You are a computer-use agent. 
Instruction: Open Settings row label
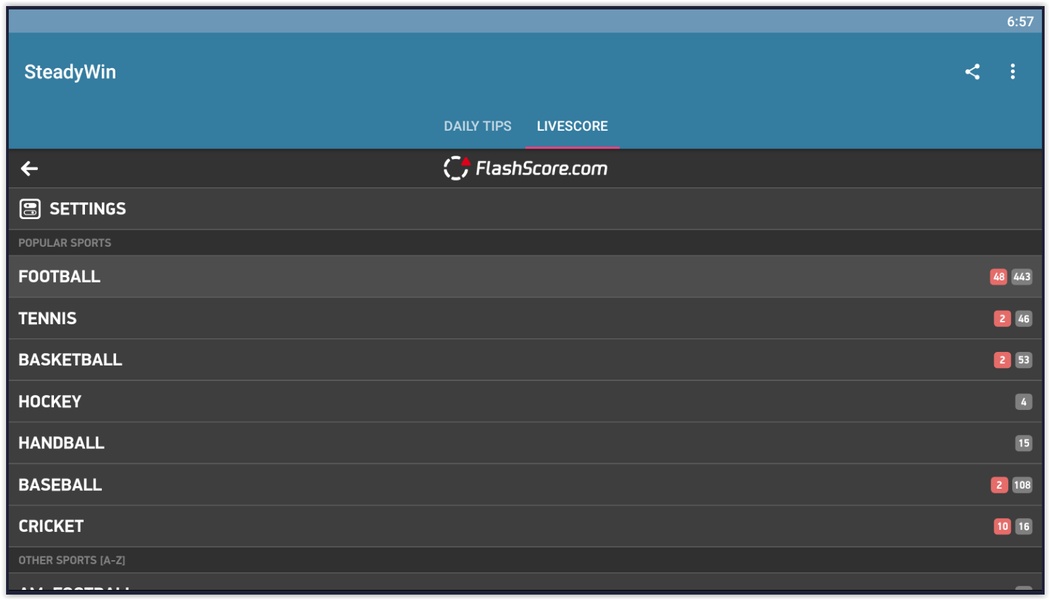pos(88,209)
